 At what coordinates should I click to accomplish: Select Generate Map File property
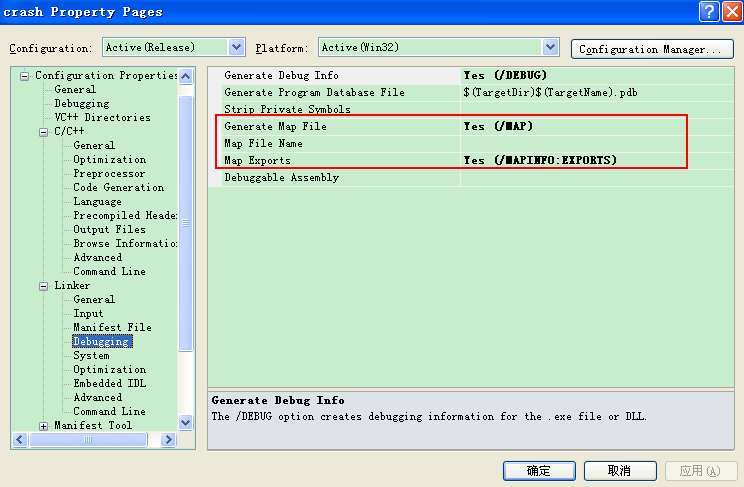point(275,127)
